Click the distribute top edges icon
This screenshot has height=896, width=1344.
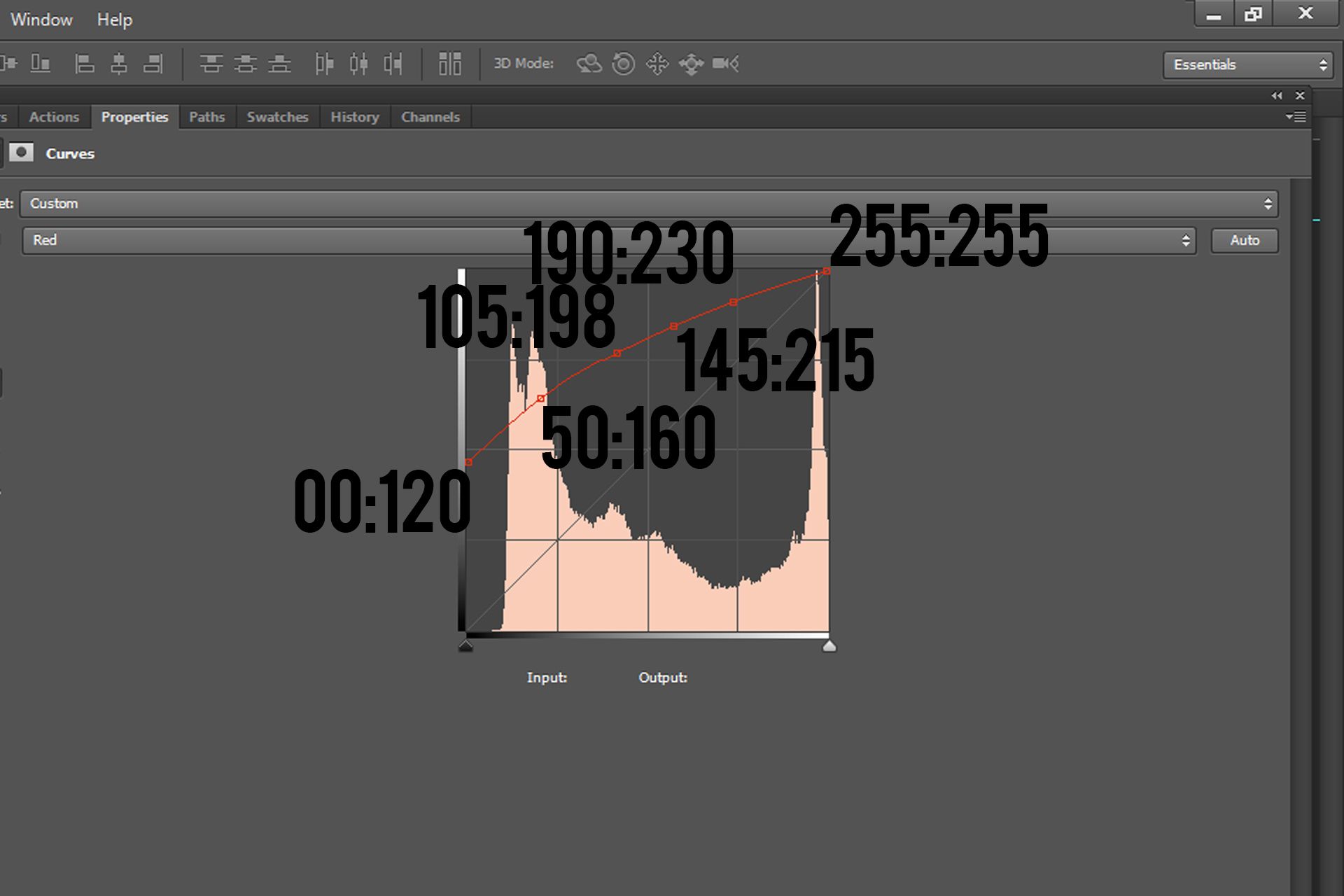pyautogui.click(x=211, y=64)
